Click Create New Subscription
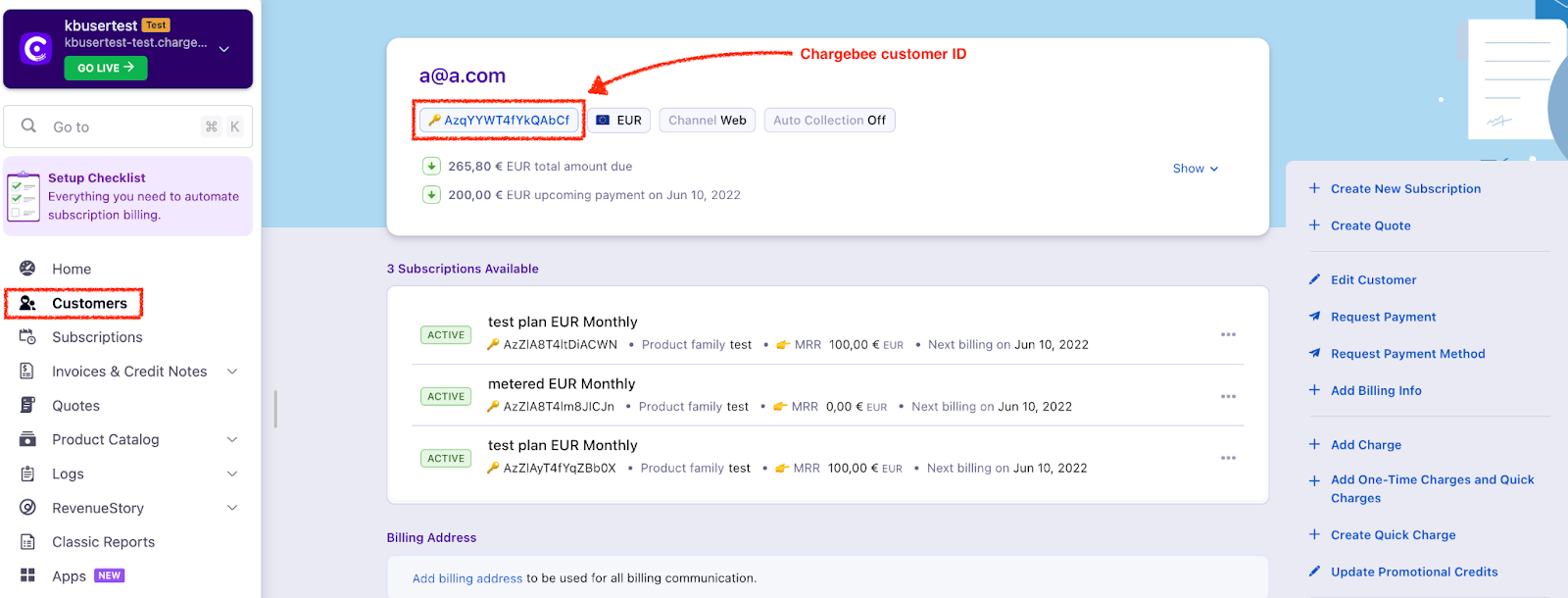The height and width of the screenshot is (598, 1568). coord(1404,189)
